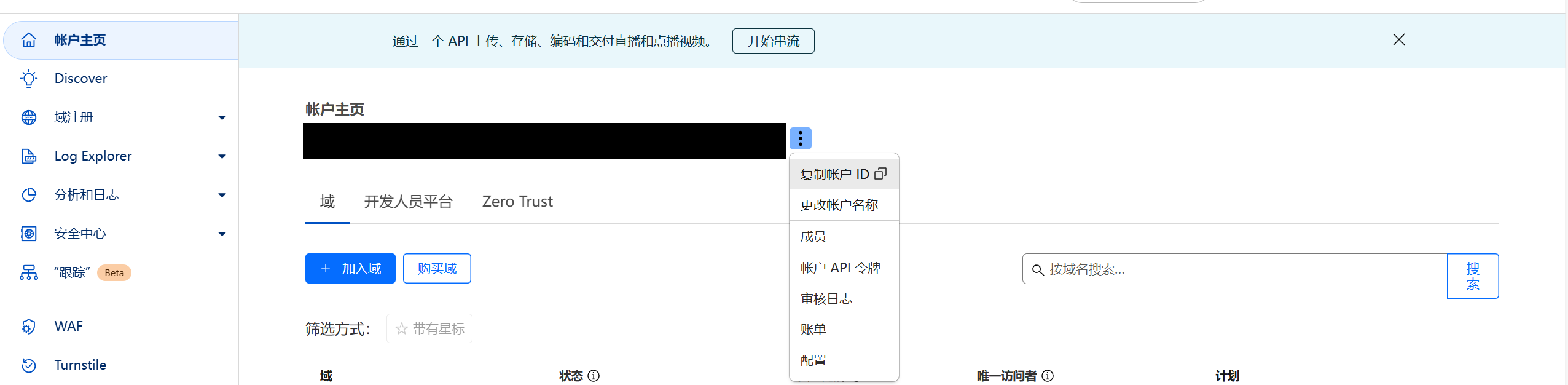Toggle the 带有星标 starred filter
Screen dimensions: 1568x385
429,329
